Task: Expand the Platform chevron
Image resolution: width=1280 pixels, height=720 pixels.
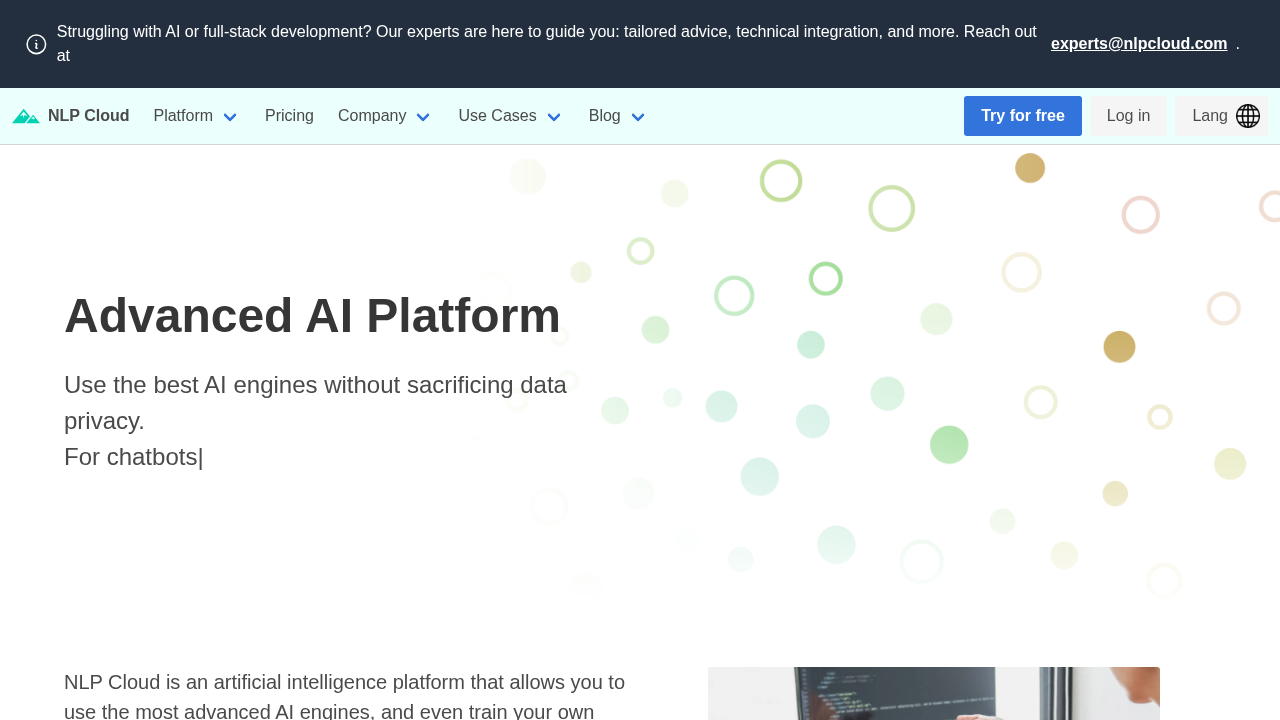Action: coord(230,117)
